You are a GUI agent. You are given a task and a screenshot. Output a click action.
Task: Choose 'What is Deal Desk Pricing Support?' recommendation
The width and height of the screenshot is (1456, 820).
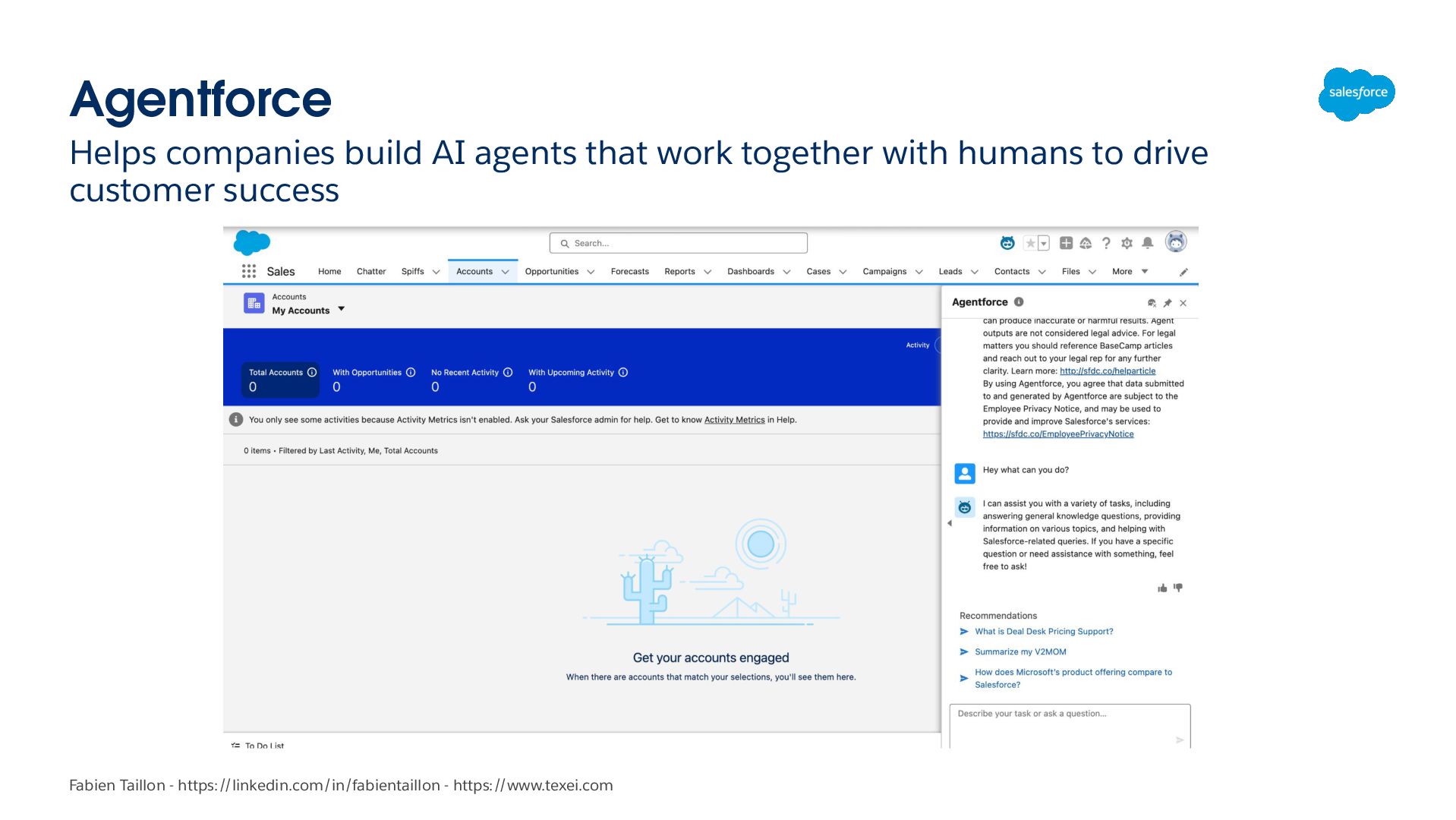1044,632
